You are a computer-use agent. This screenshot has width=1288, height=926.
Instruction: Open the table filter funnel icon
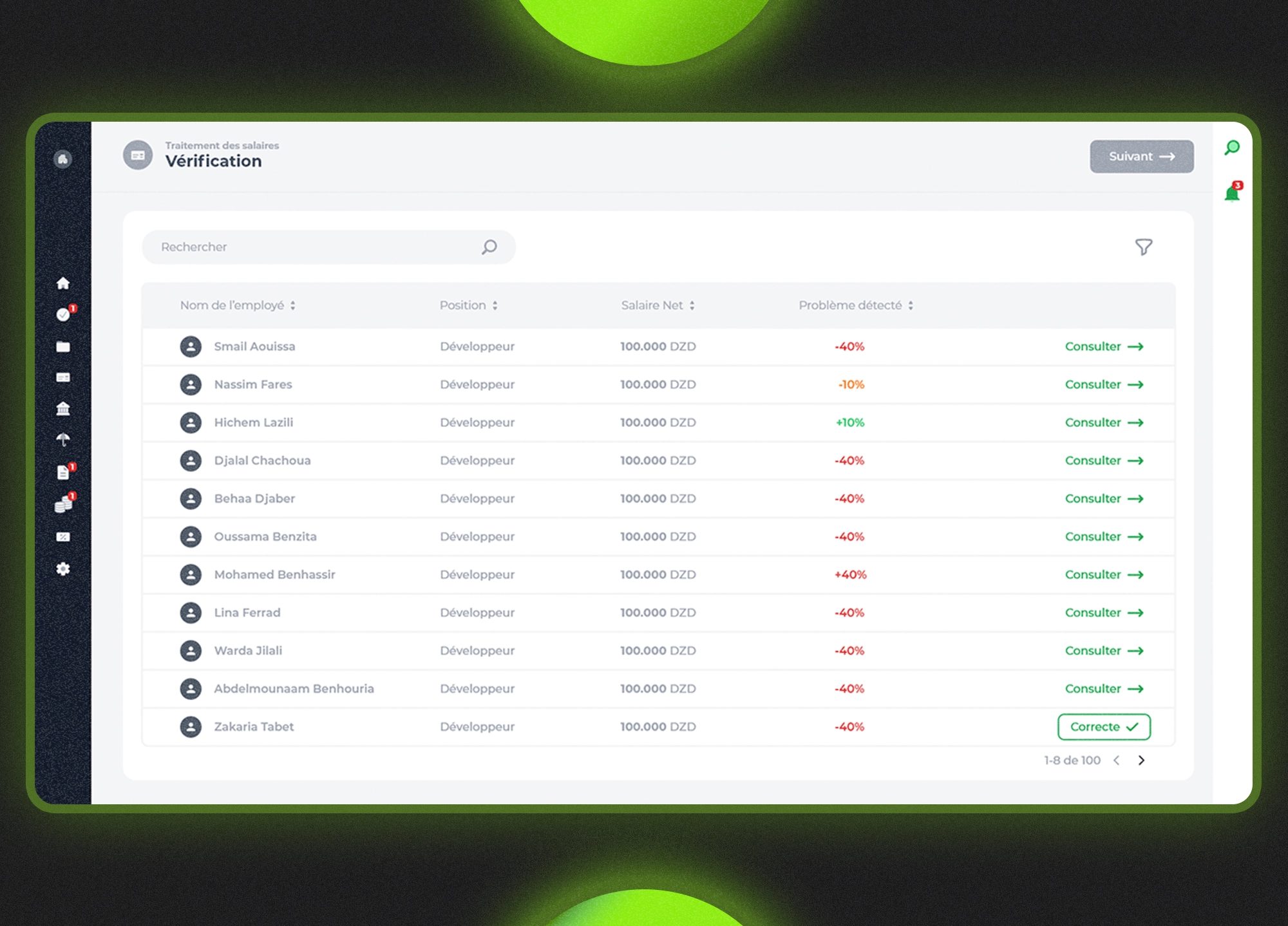point(1144,247)
